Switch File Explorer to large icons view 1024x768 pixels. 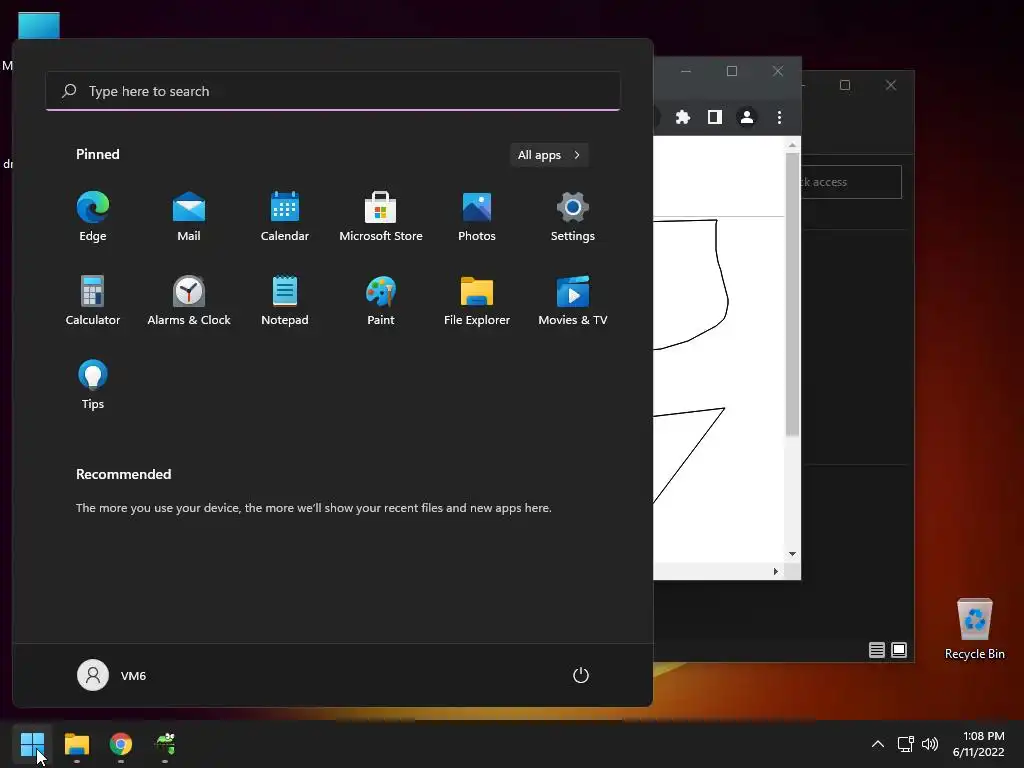(x=899, y=650)
